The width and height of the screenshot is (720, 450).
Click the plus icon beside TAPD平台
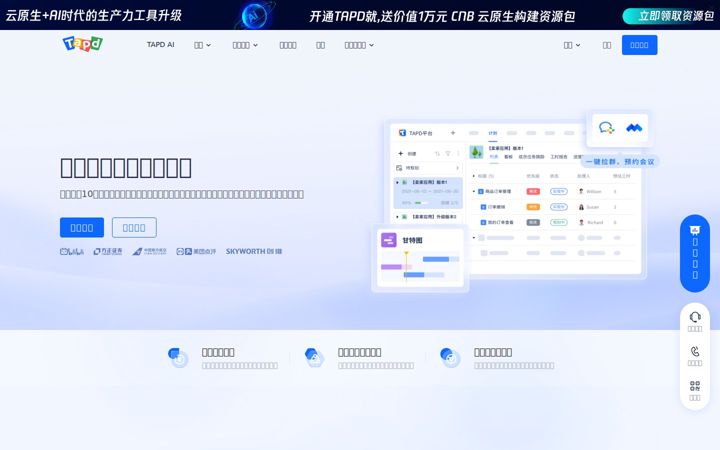[453, 133]
